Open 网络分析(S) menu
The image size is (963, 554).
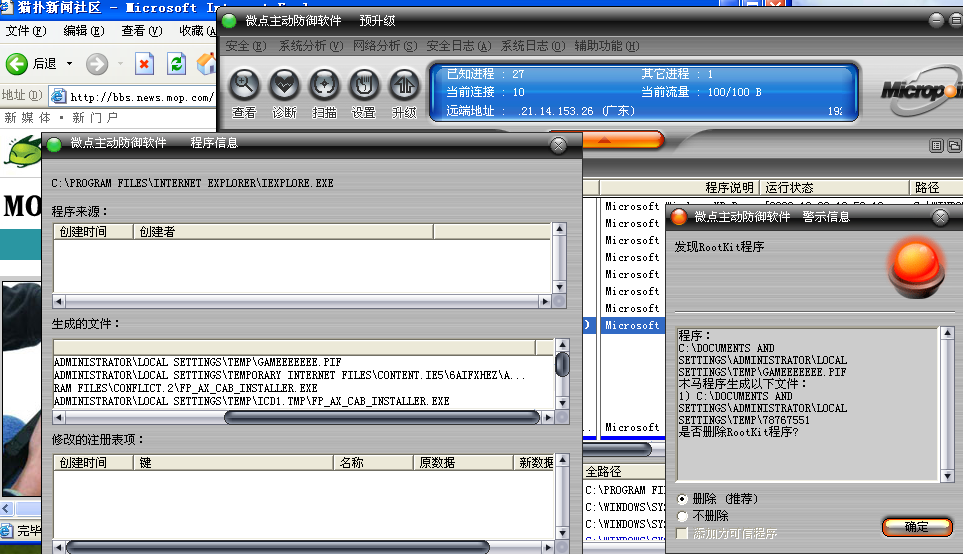click(x=385, y=45)
